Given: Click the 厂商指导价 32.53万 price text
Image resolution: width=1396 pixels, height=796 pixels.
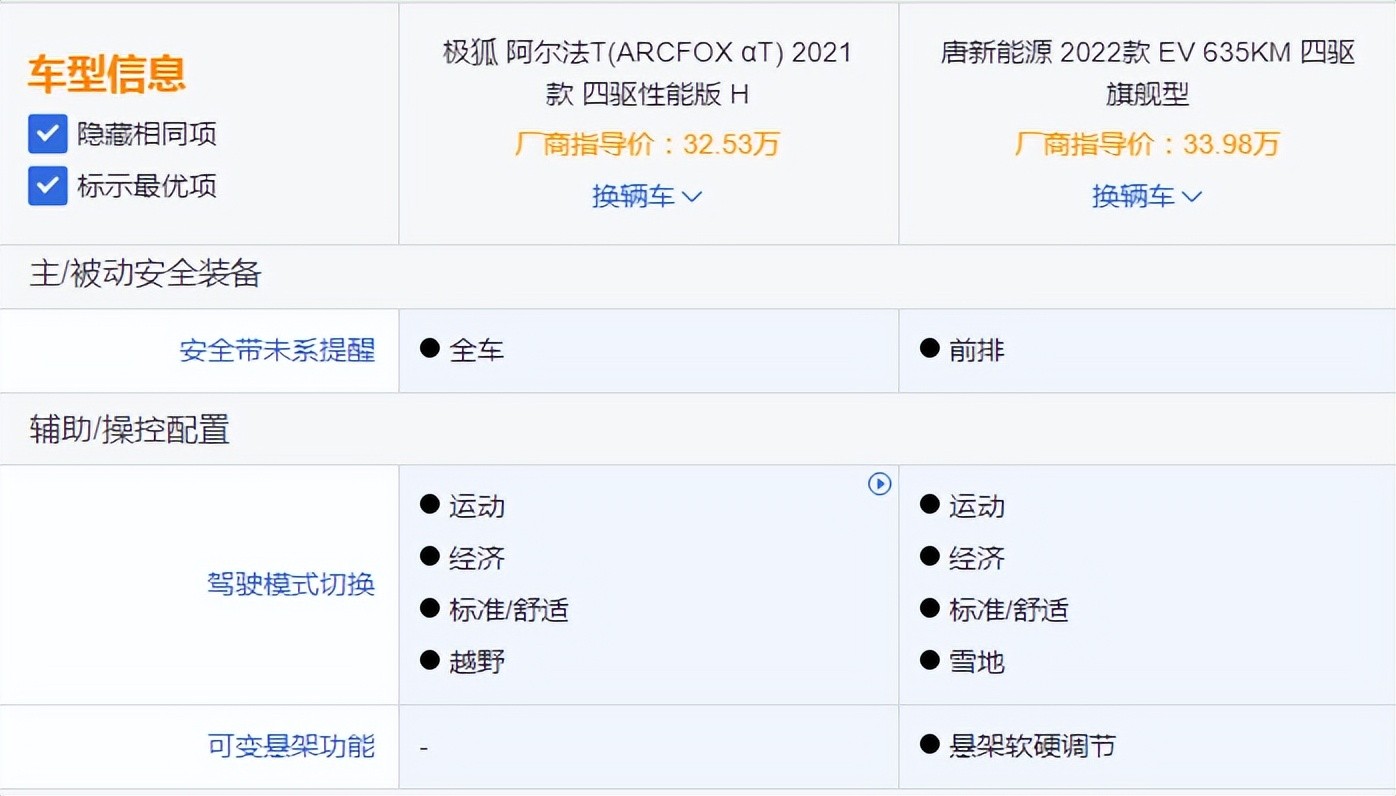Looking at the screenshot, I should (647, 144).
